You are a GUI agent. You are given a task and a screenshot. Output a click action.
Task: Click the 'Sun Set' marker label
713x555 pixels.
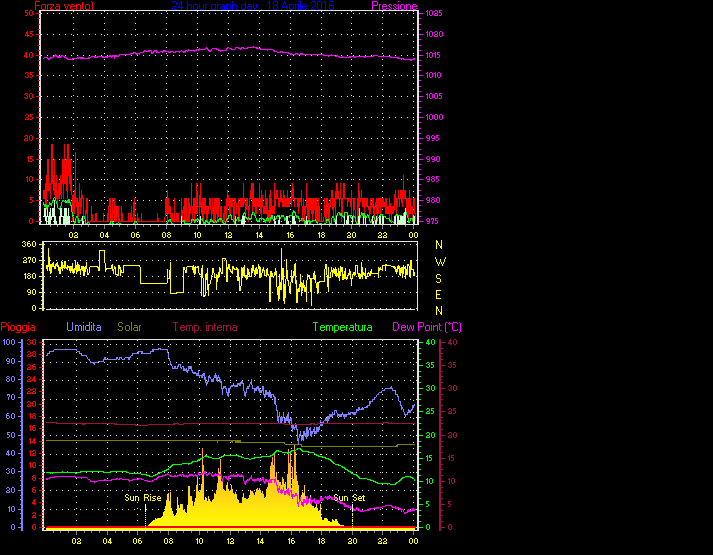349,498
